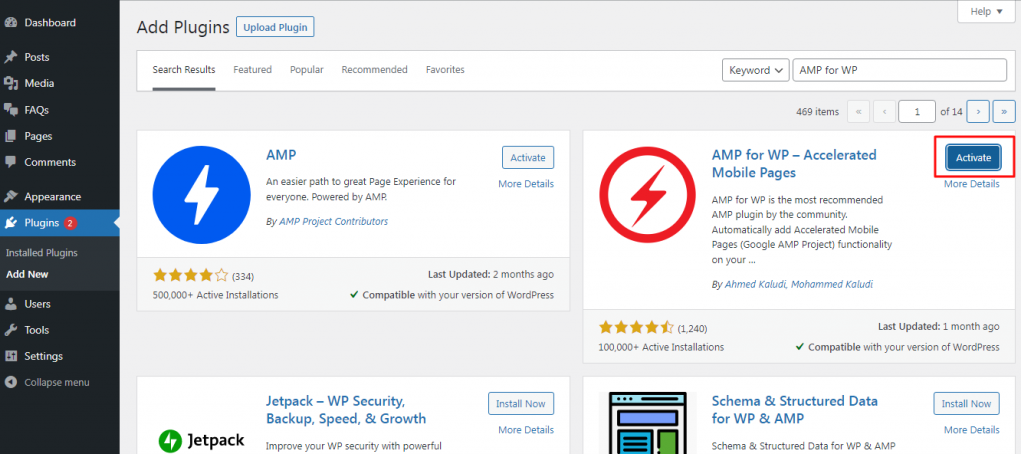The width and height of the screenshot is (1021, 454).
Task: Open Jetpack – WP Security title link
Action: (x=346, y=409)
